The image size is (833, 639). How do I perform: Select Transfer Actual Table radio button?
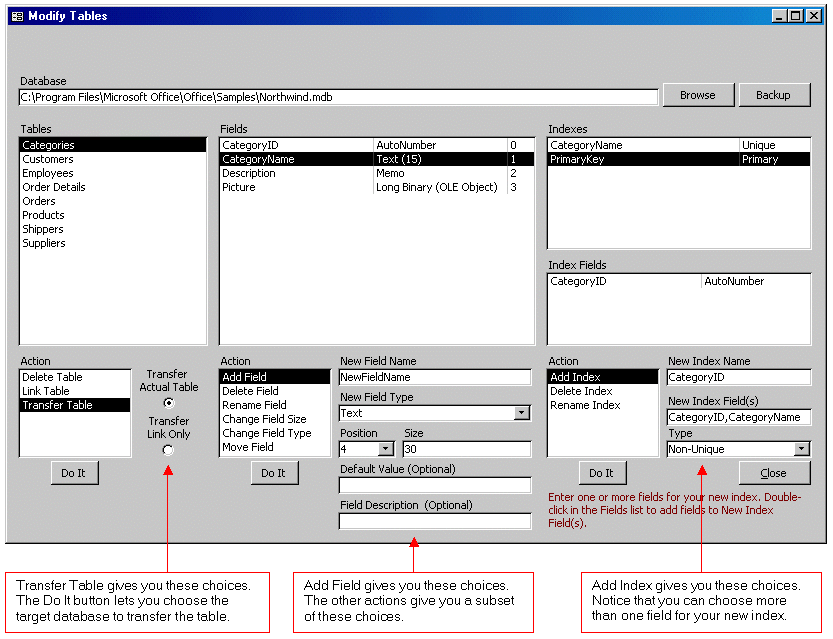(x=168, y=403)
